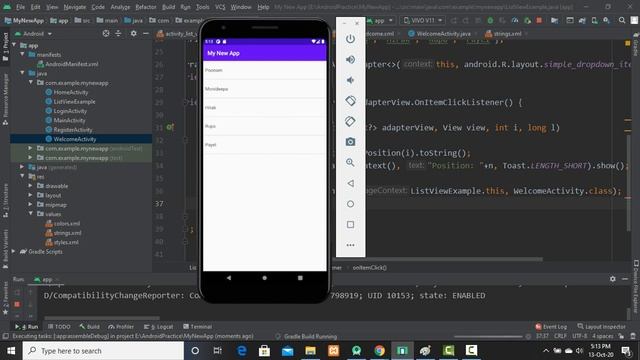Click emulator Overview square in side panel
The image size is (640, 360).
coord(350,224)
